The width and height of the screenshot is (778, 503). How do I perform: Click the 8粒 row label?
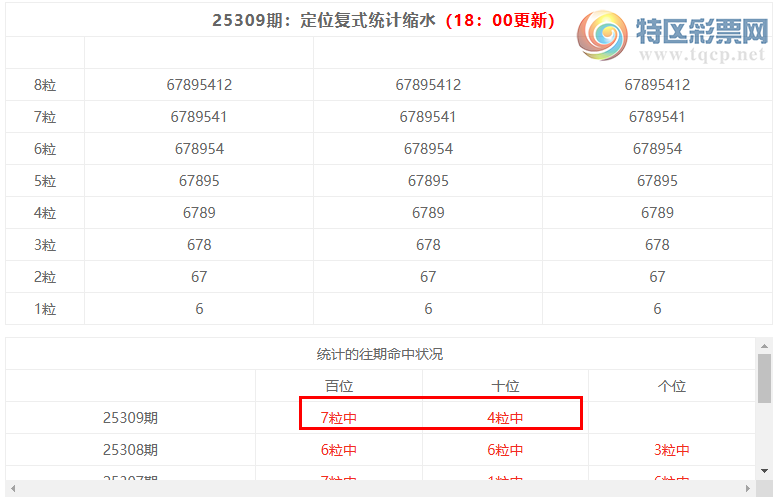pos(45,85)
